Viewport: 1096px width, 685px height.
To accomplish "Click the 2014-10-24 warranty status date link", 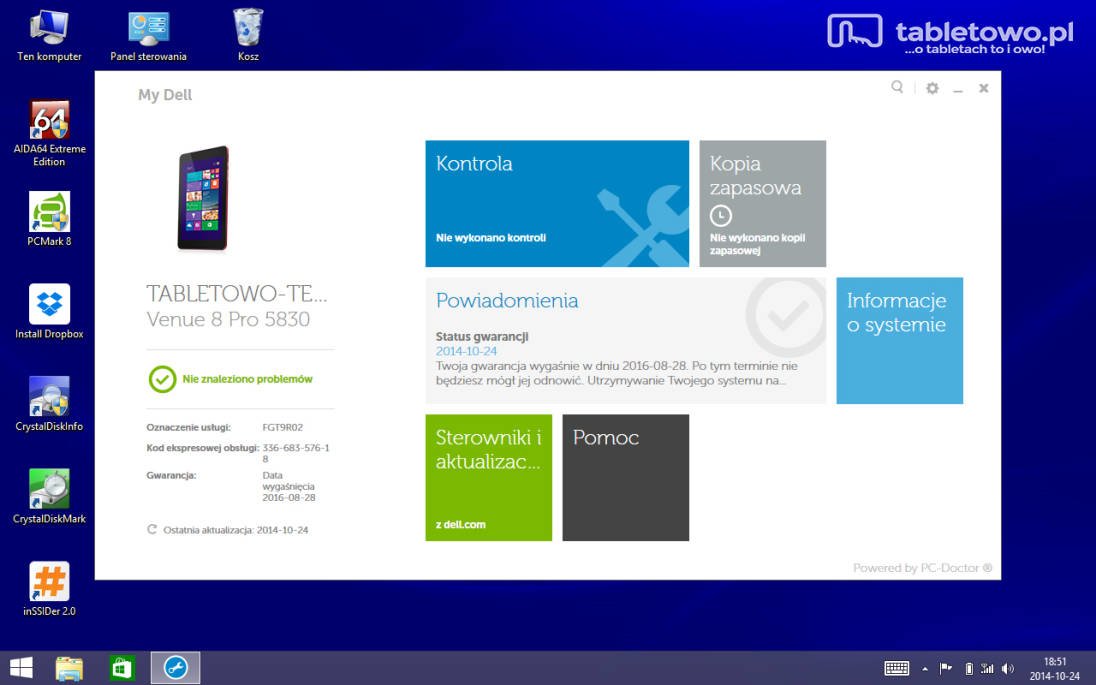I will (466, 351).
